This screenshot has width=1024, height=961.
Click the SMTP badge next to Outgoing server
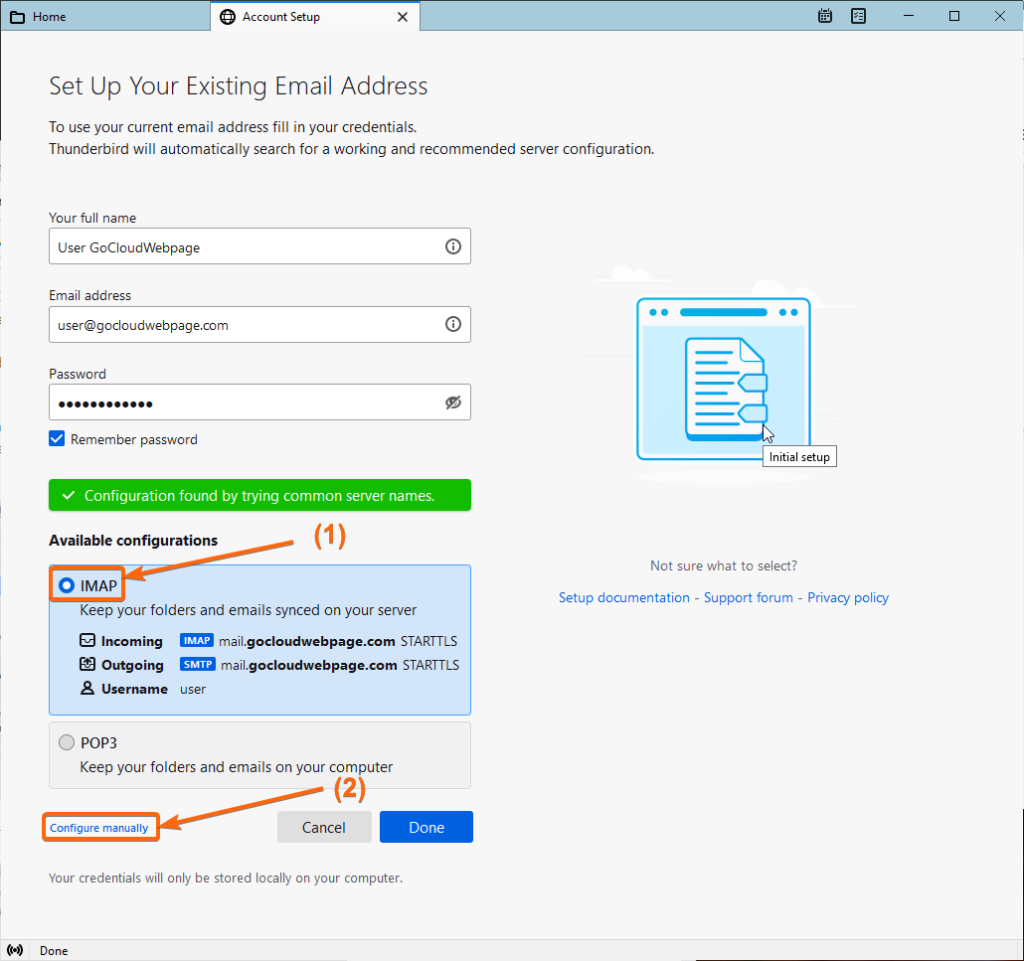click(x=197, y=664)
